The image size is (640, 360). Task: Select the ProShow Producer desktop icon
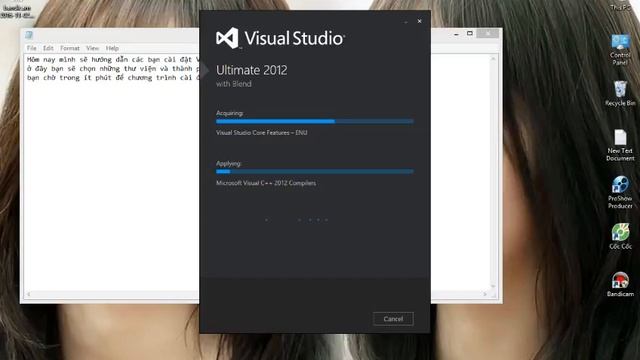(x=620, y=192)
